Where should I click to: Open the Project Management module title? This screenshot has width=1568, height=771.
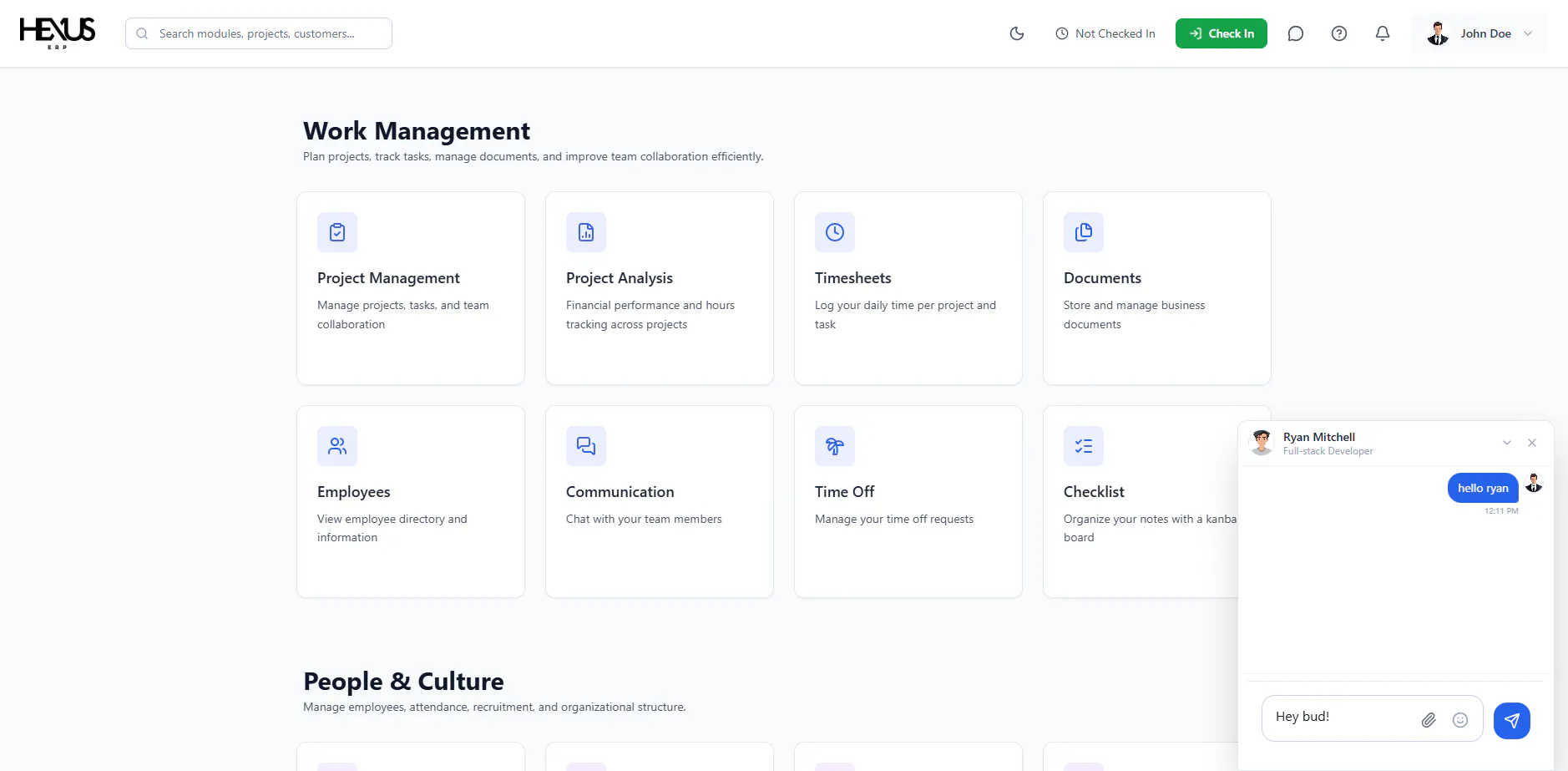coord(388,278)
